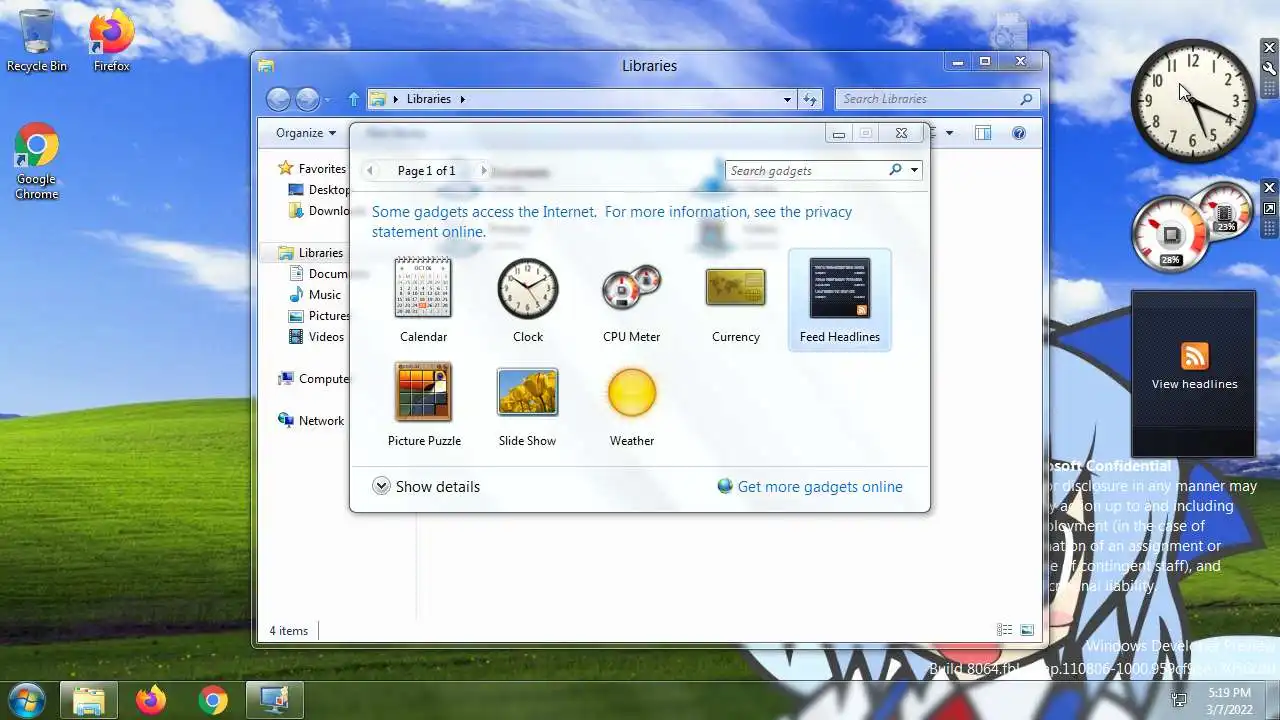Select Favorites in navigation pane
Image resolution: width=1280 pixels, height=720 pixels.
[x=312, y=169]
